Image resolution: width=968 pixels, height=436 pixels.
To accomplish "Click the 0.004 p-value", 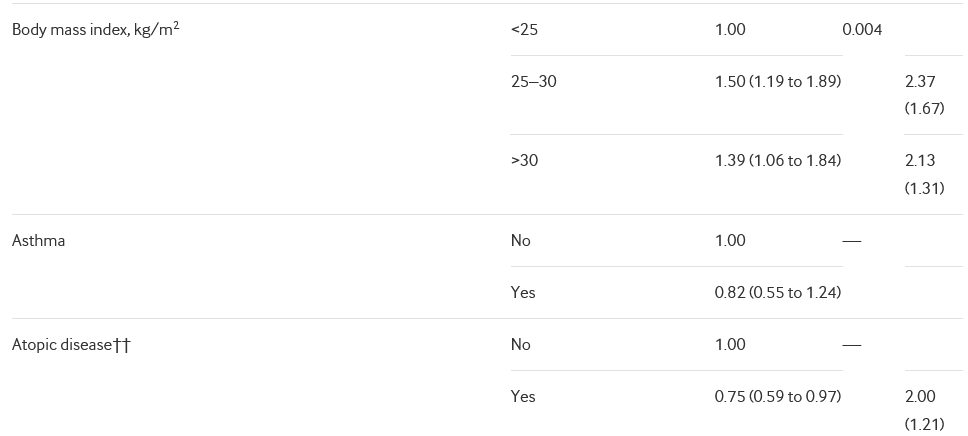I will tap(862, 30).
